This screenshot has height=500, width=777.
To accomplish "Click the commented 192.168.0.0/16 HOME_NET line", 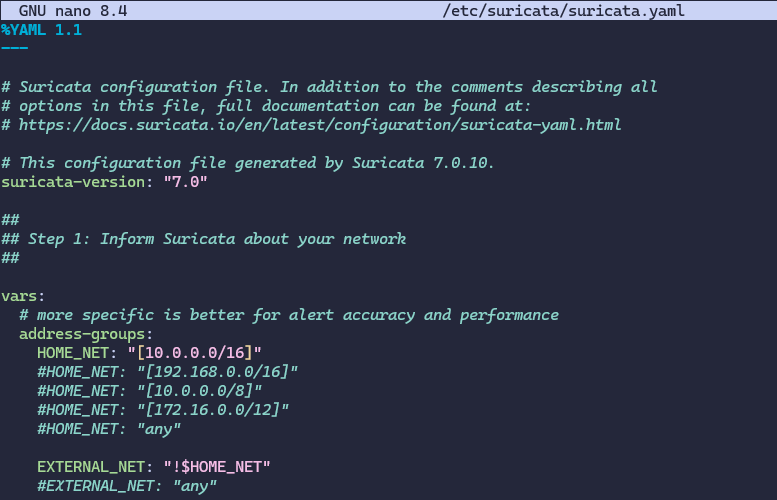I will point(167,372).
